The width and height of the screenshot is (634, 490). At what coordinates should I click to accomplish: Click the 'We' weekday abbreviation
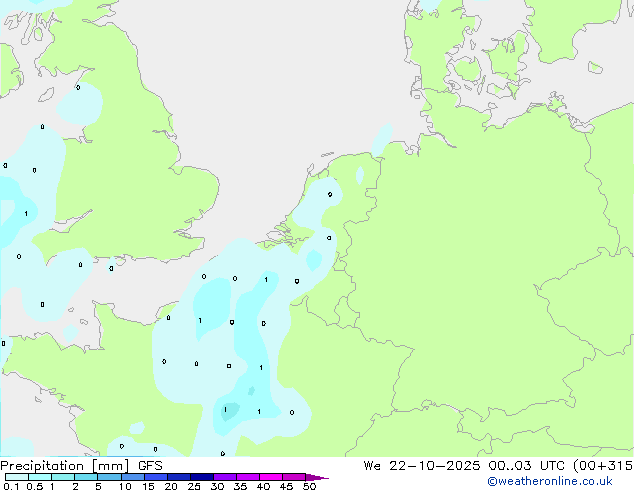(372, 466)
